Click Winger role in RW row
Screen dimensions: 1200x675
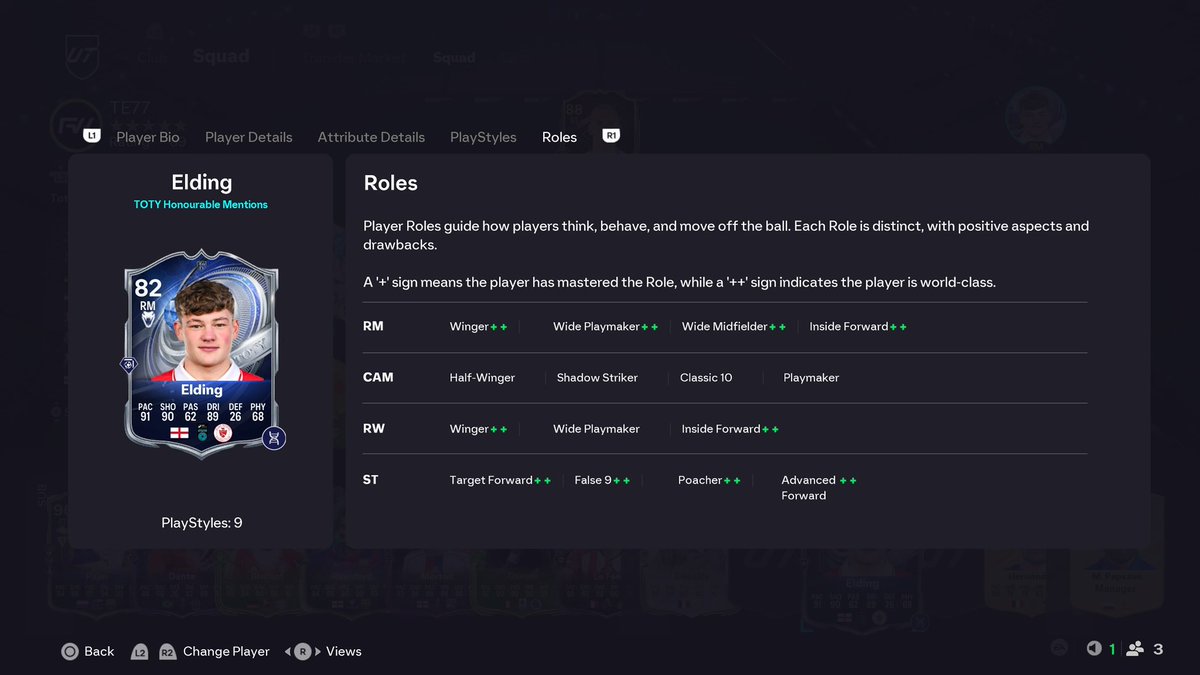478,429
